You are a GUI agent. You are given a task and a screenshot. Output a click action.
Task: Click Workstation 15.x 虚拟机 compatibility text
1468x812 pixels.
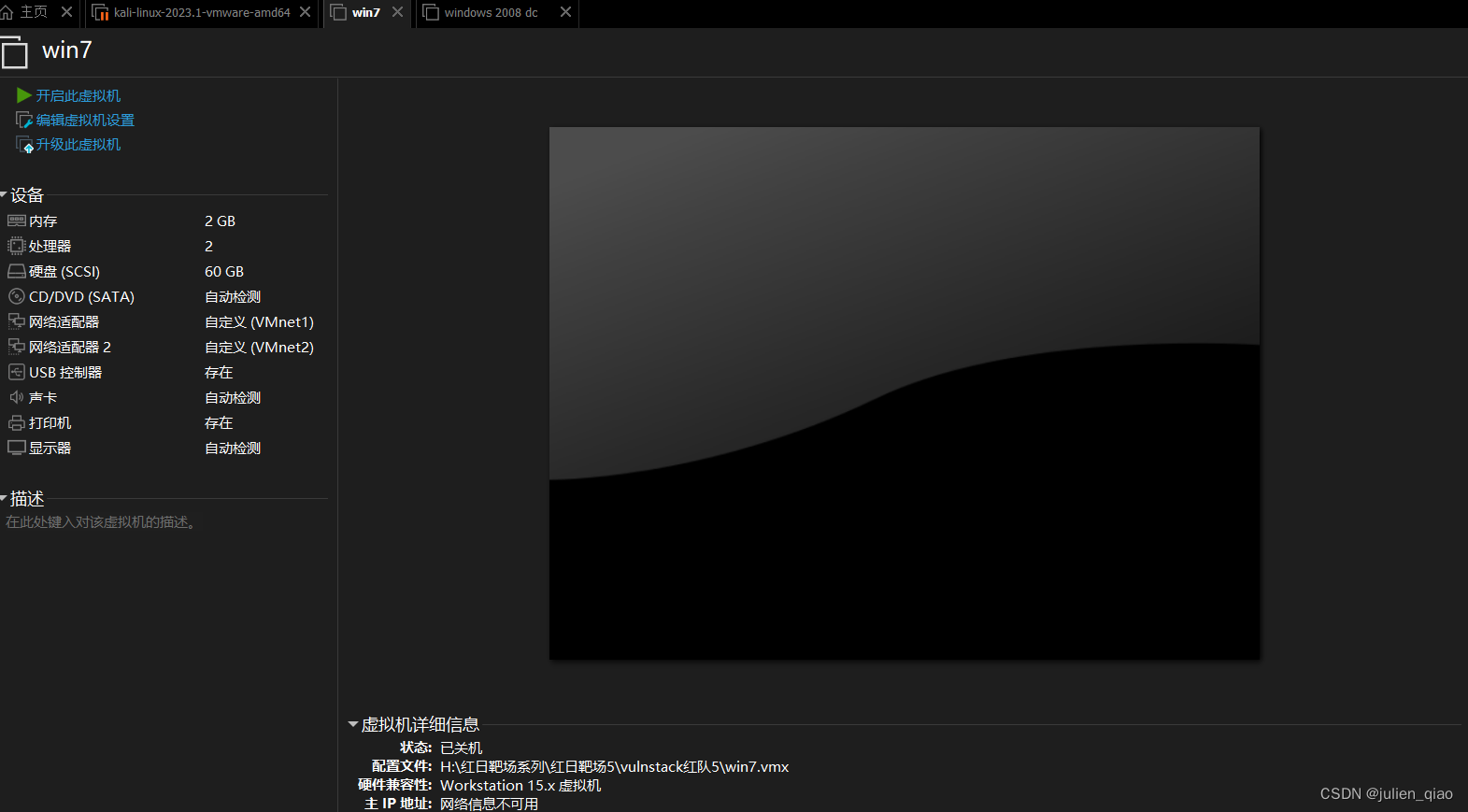[x=520, y=785]
